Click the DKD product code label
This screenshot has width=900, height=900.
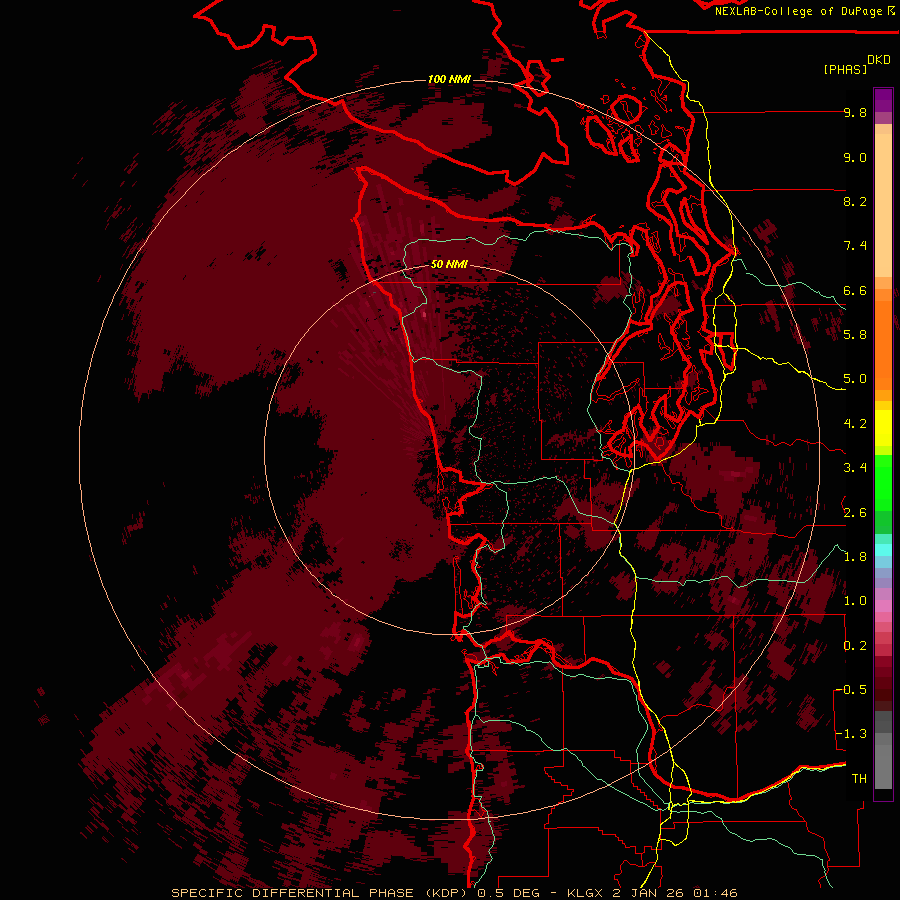click(x=879, y=60)
